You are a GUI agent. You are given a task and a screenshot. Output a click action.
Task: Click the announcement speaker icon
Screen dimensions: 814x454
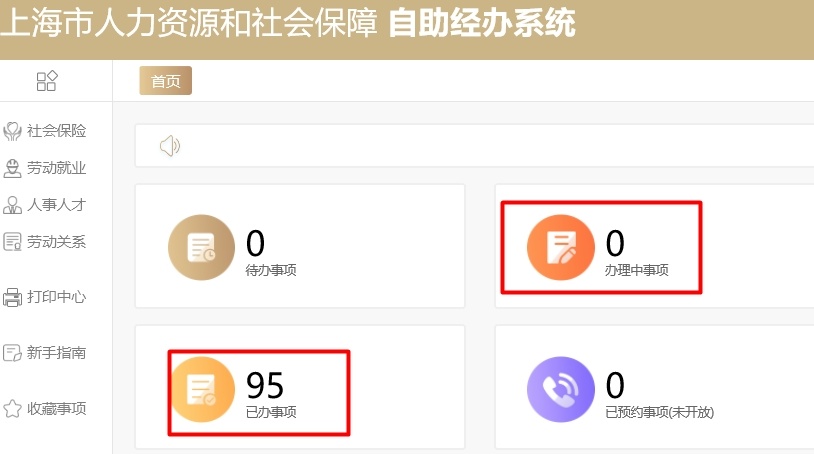coord(170,146)
